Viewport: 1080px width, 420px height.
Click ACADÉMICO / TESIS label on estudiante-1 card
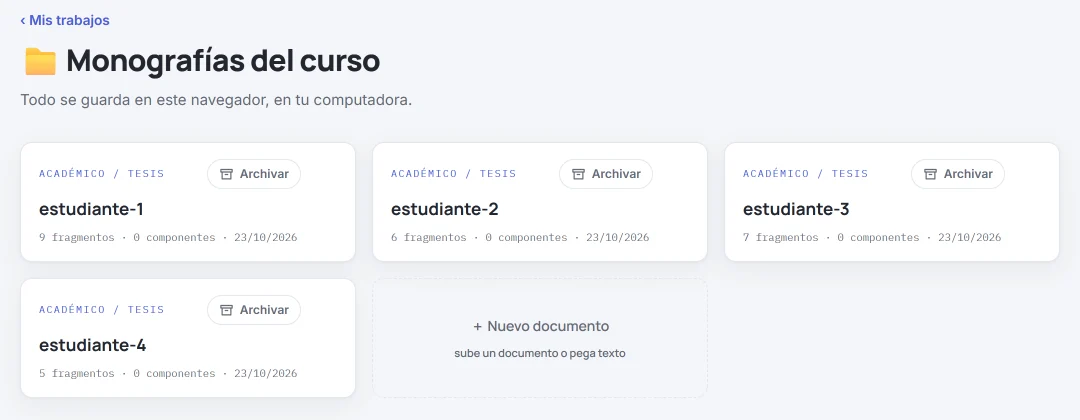click(102, 174)
